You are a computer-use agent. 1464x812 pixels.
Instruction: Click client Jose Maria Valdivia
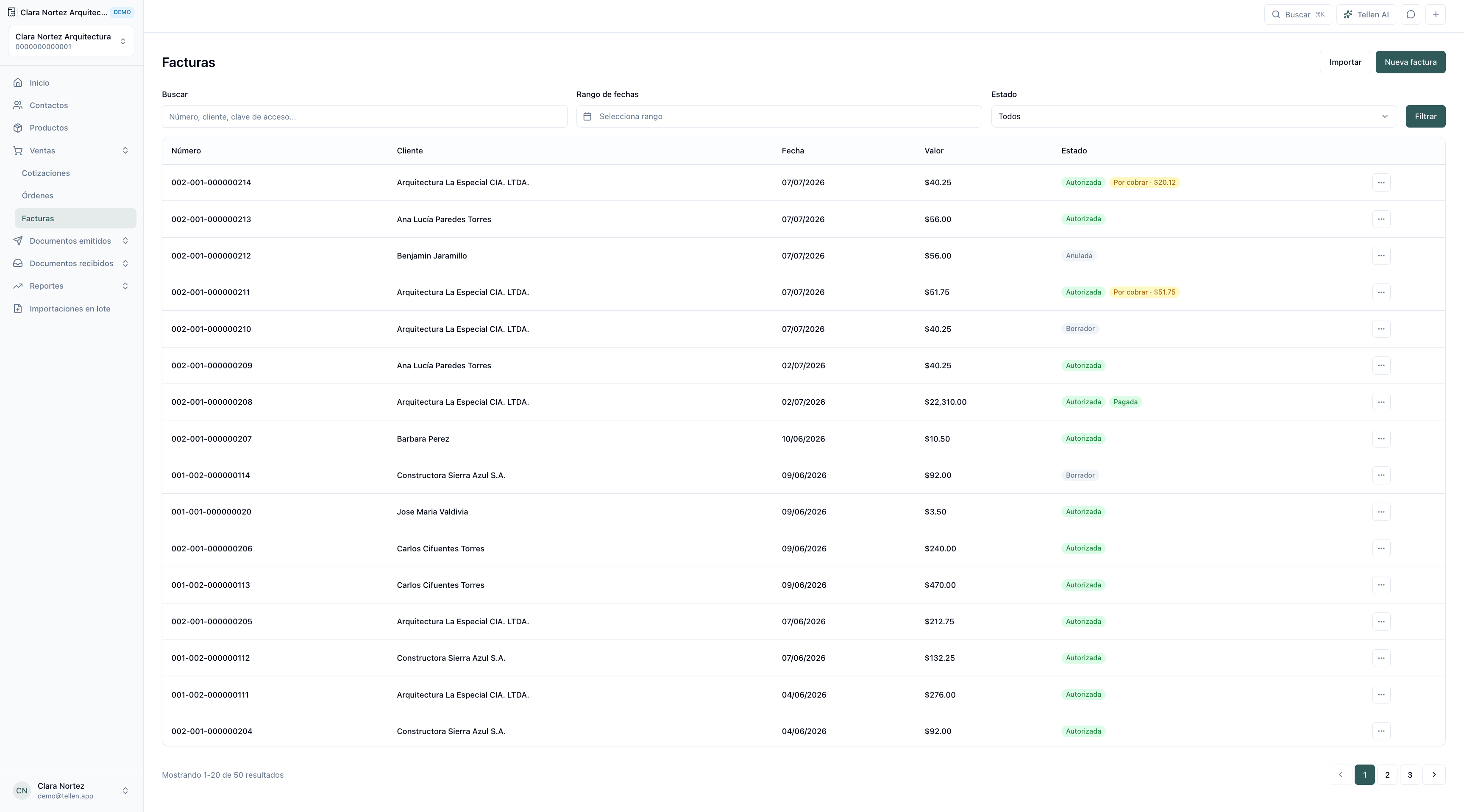coord(432,512)
